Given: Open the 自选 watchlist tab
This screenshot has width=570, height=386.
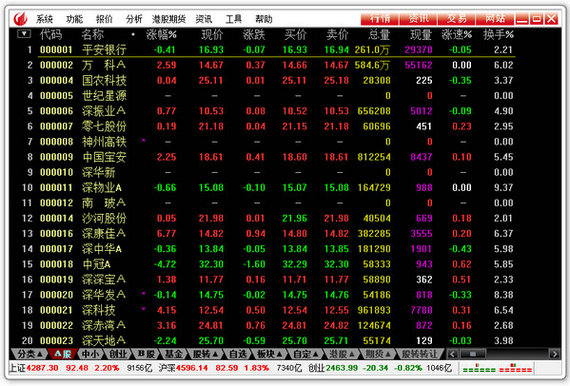Looking at the screenshot, I should click(x=238, y=354).
